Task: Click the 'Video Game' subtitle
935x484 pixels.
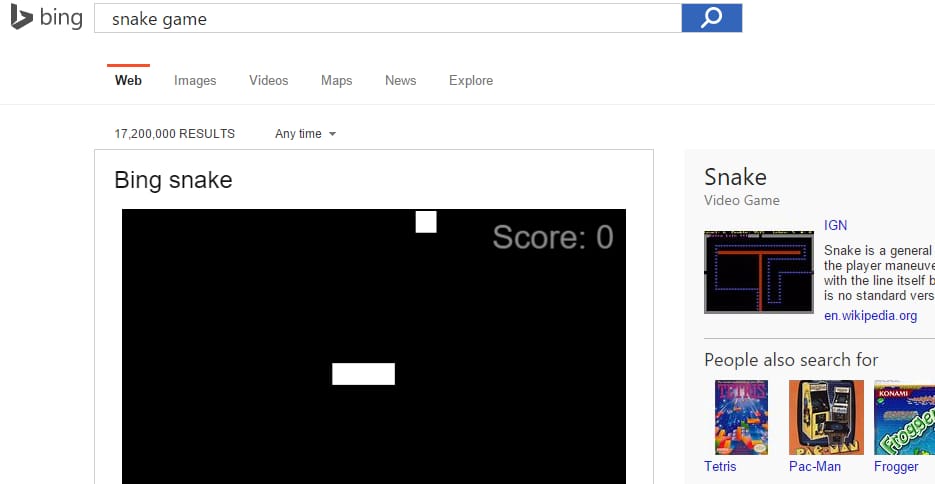Action: (x=742, y=200)
